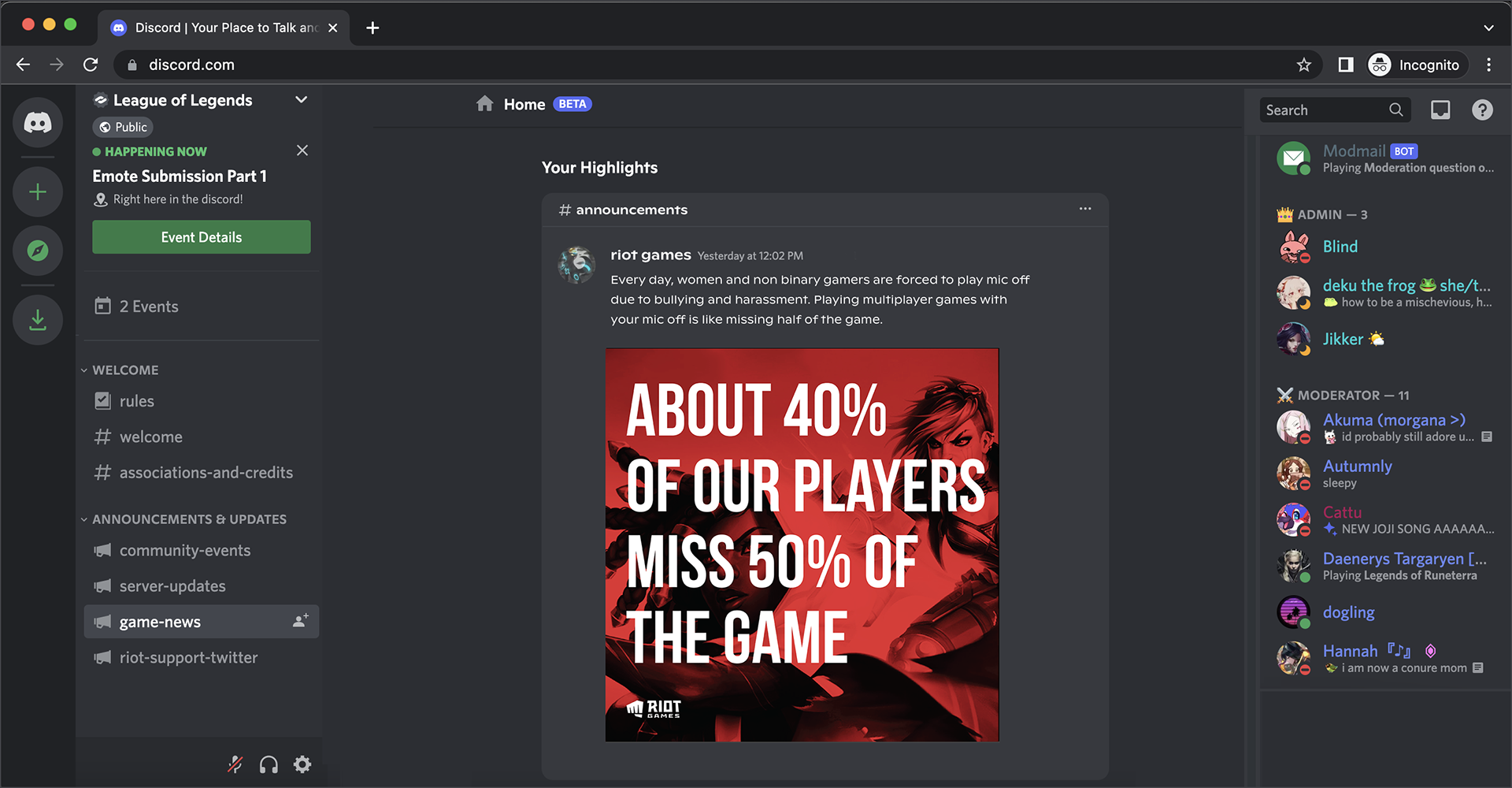The height and width of the screenshot is (788, 1512).
Task: Click the Download Apps icon
Action: (38, 320)
